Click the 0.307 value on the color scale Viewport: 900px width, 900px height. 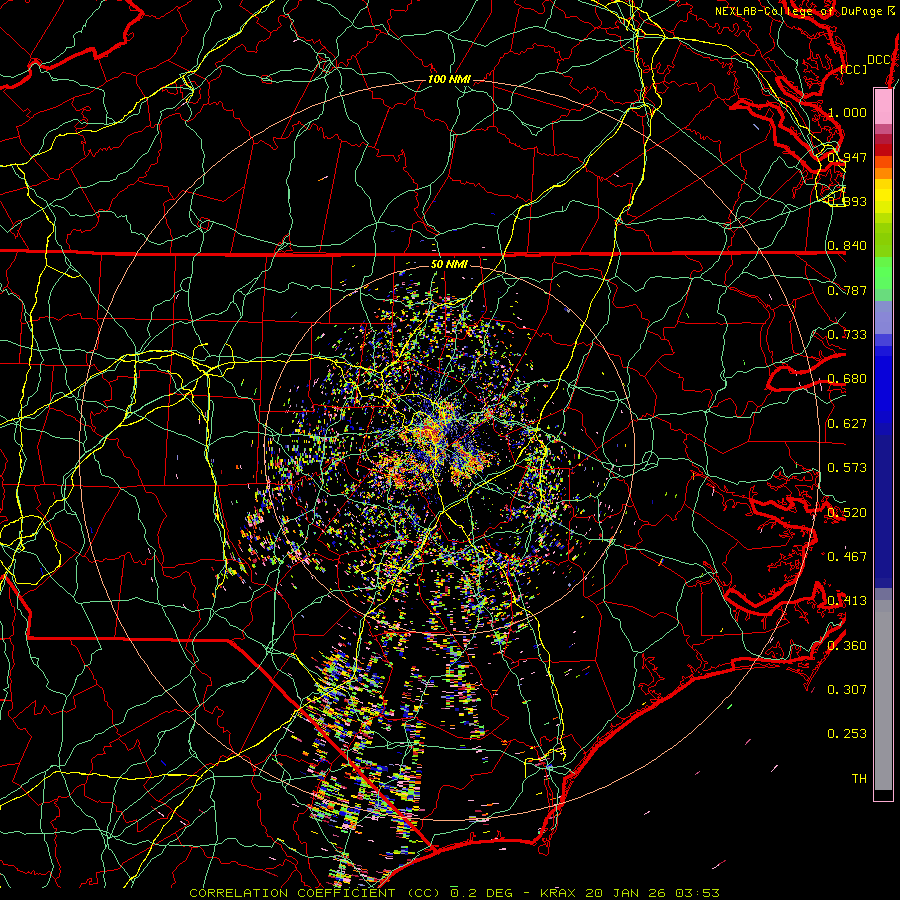[847, 689]
